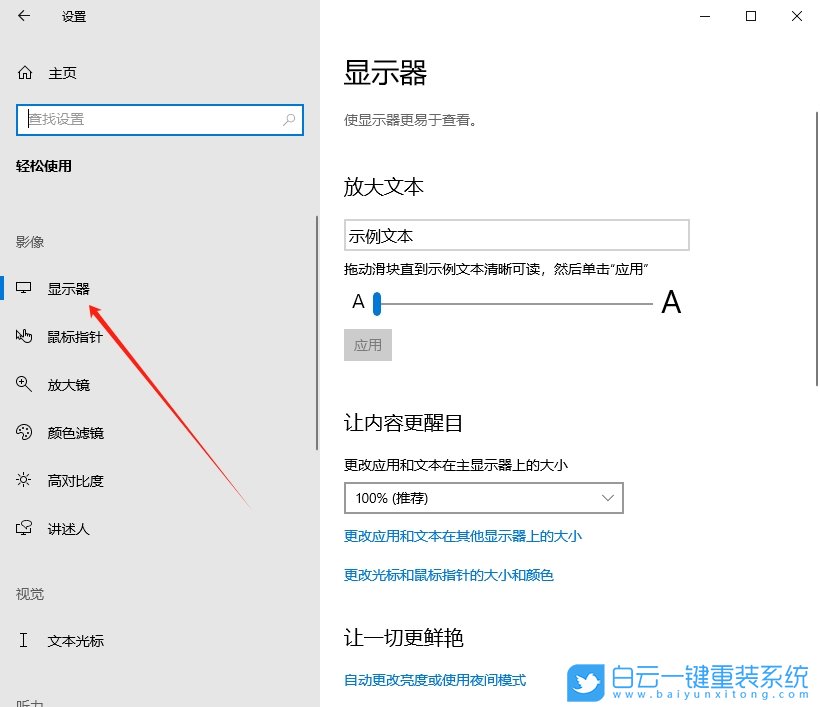Open 颜色滤镜 settings
The height and width of the screenshot is (707, 820).
75,432
